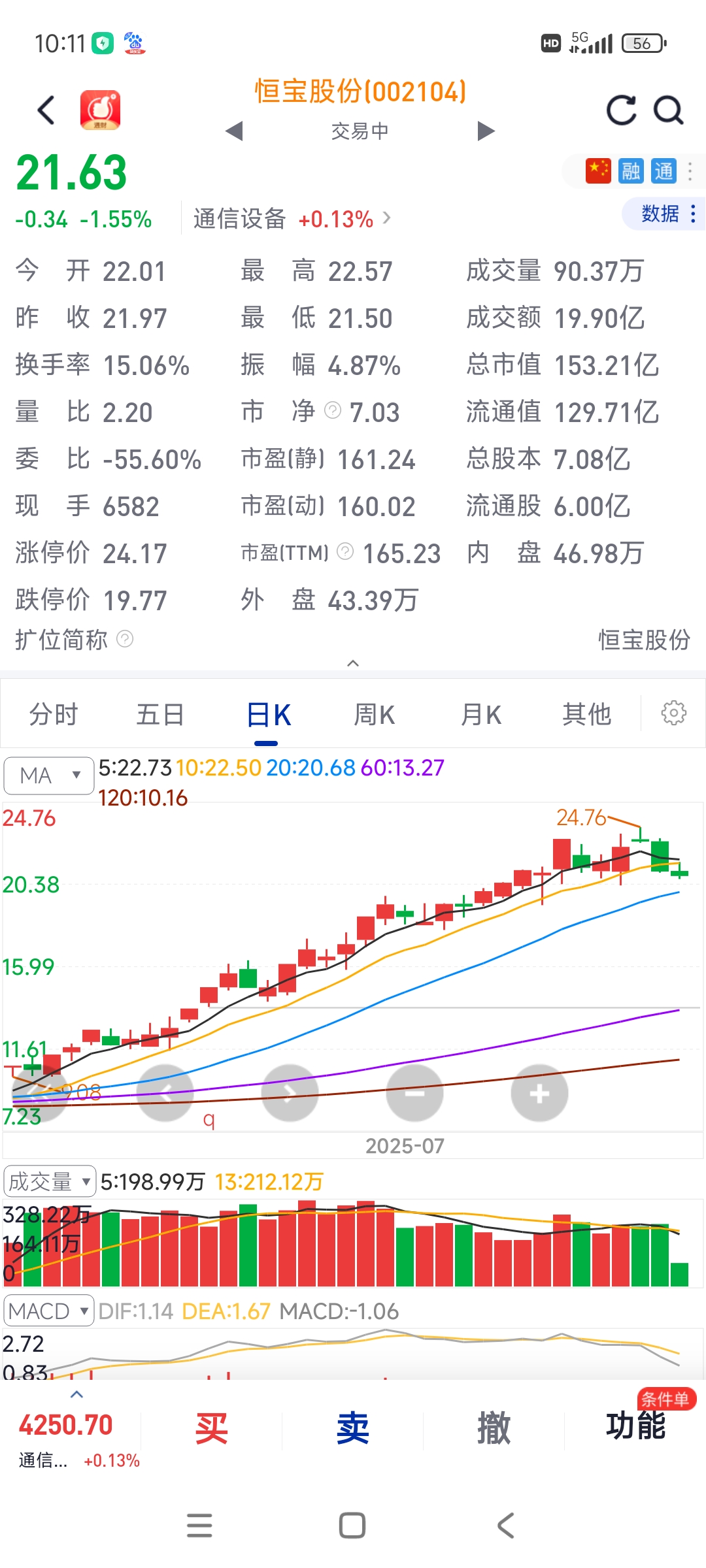Viewport: 706px width, 1568px height.
Task: Tap the 总市值 153.21亿 value
Action: click(606, 365)
